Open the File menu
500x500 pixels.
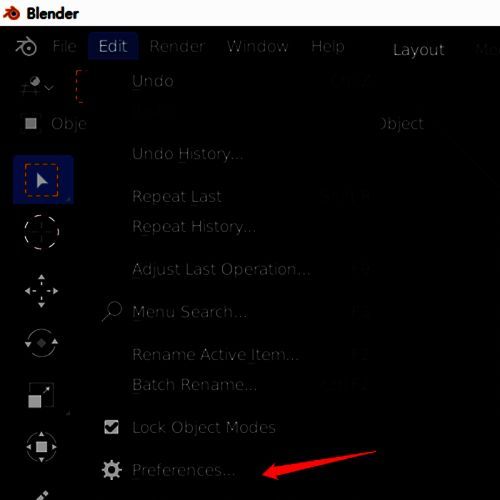click(65, 46)
